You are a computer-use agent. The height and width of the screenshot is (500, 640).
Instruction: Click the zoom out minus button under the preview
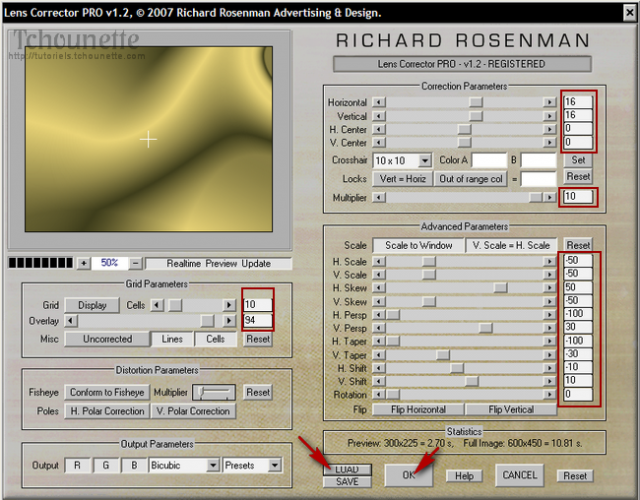(x=135, y=263)
